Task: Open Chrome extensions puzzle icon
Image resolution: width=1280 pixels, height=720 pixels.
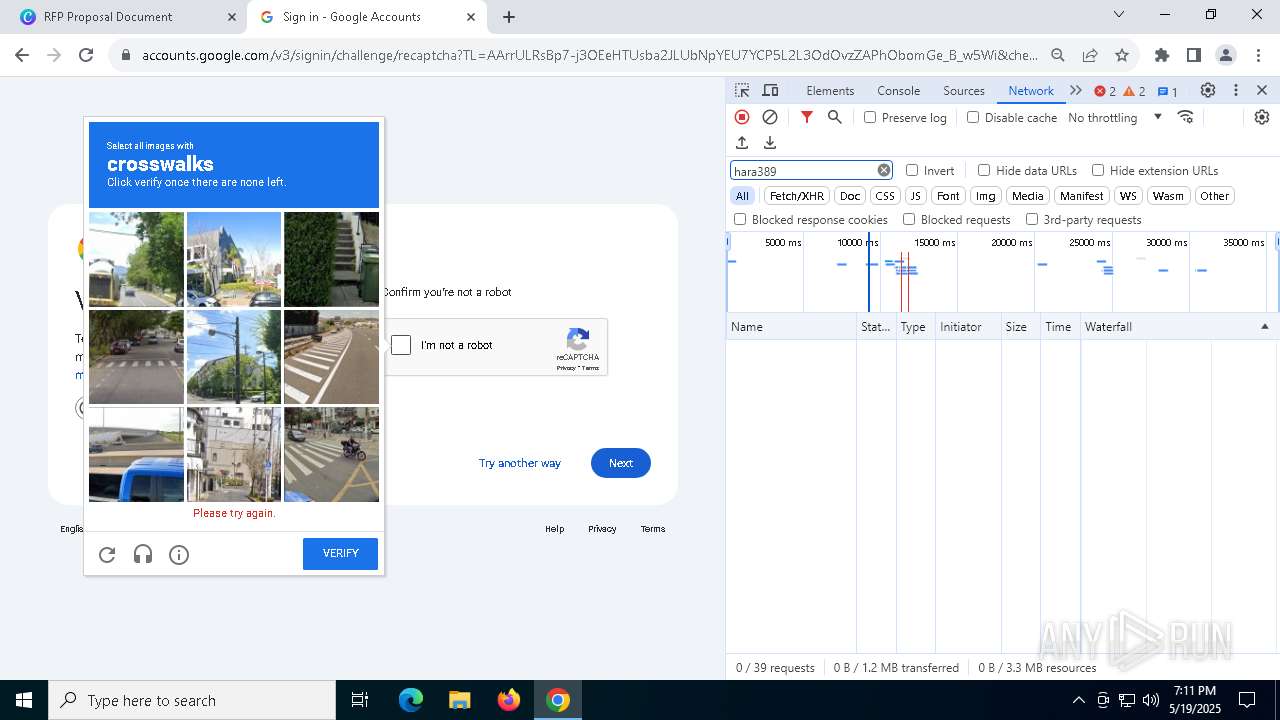Action: pyautogui.click(x=1162, y=55)
